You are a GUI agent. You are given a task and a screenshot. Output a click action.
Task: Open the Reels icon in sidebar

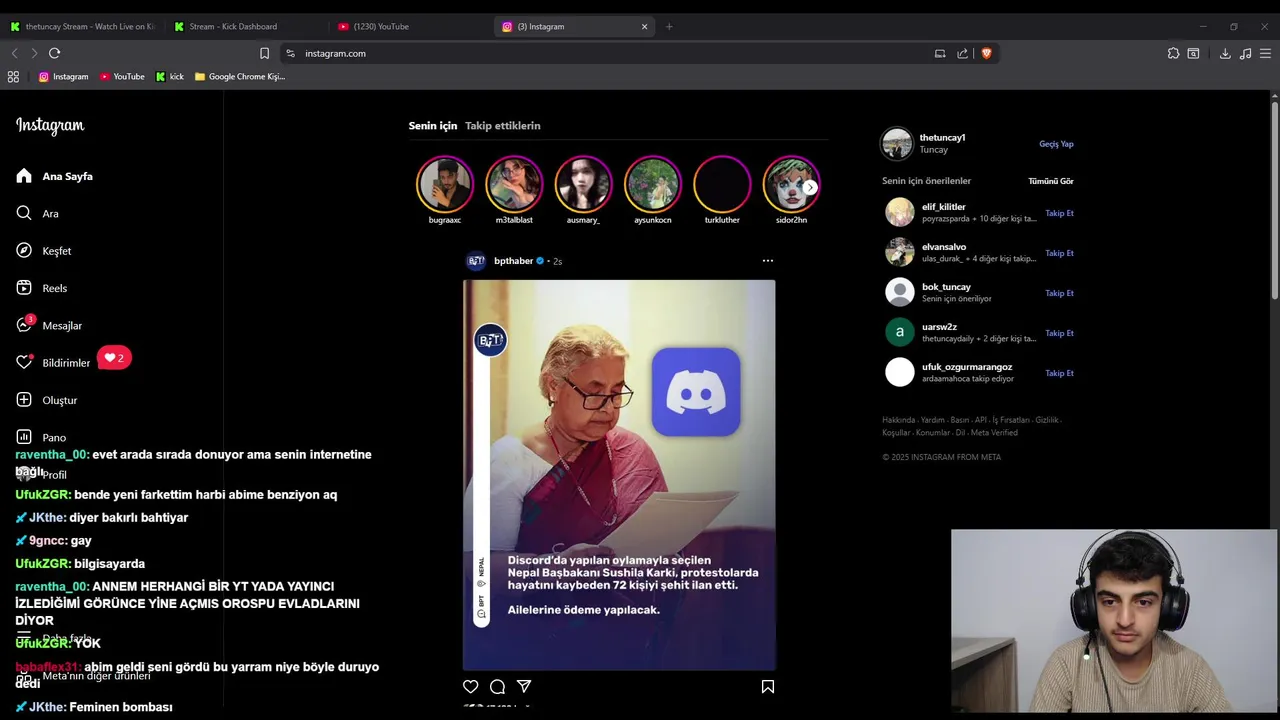click(x=24, y=288)
